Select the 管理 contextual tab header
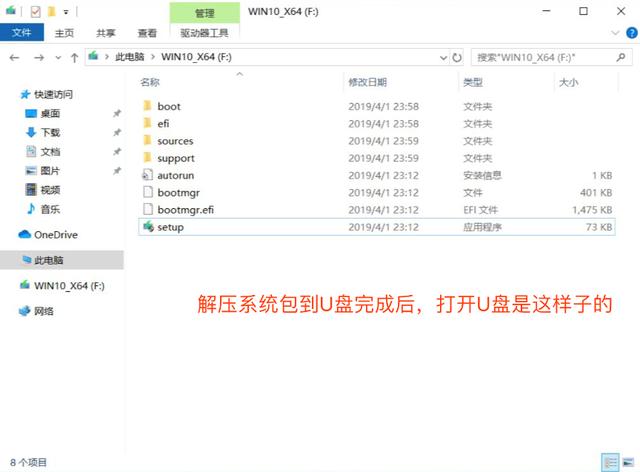 point(204,13)
